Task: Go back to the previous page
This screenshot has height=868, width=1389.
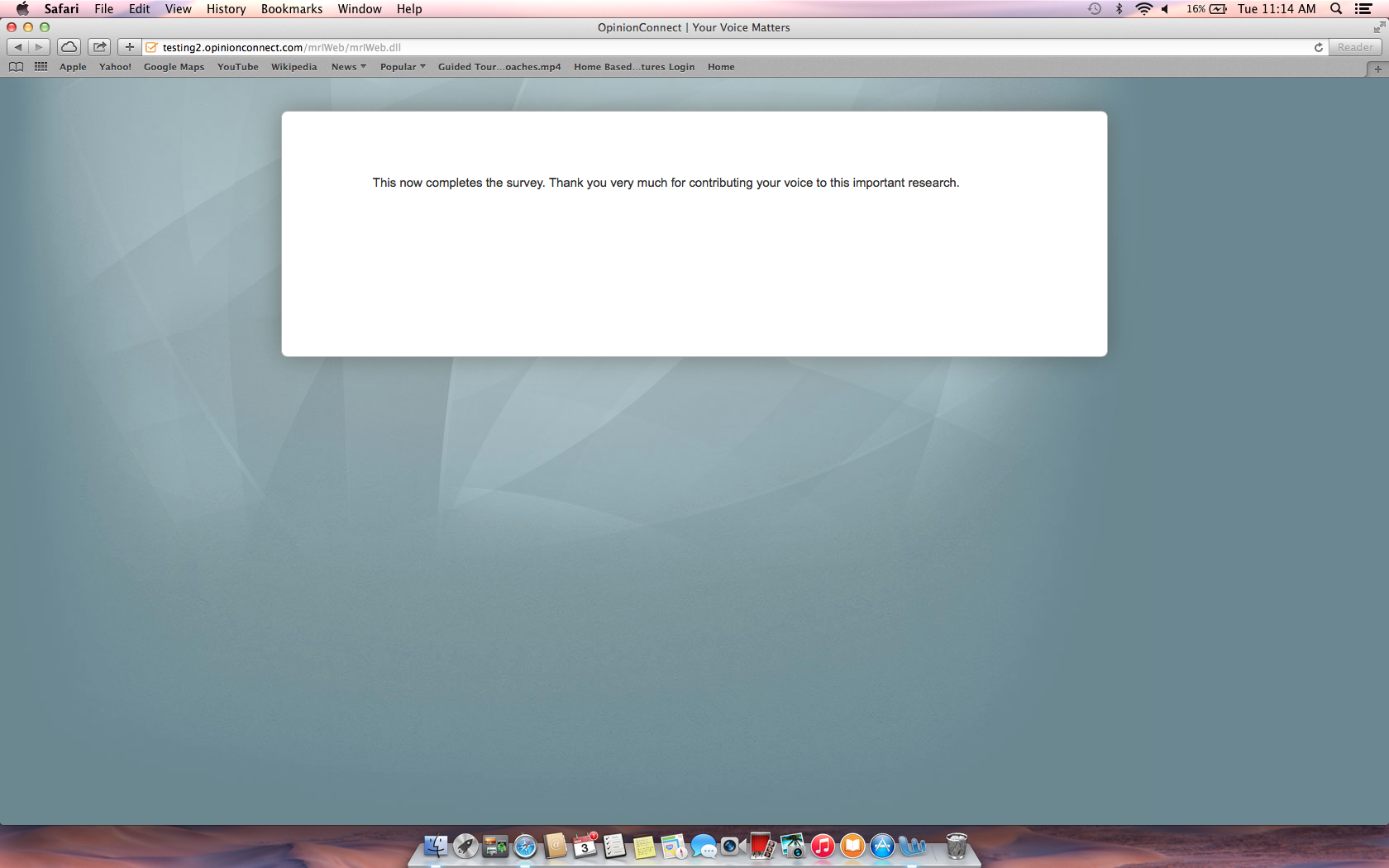Action: point(18,47)
